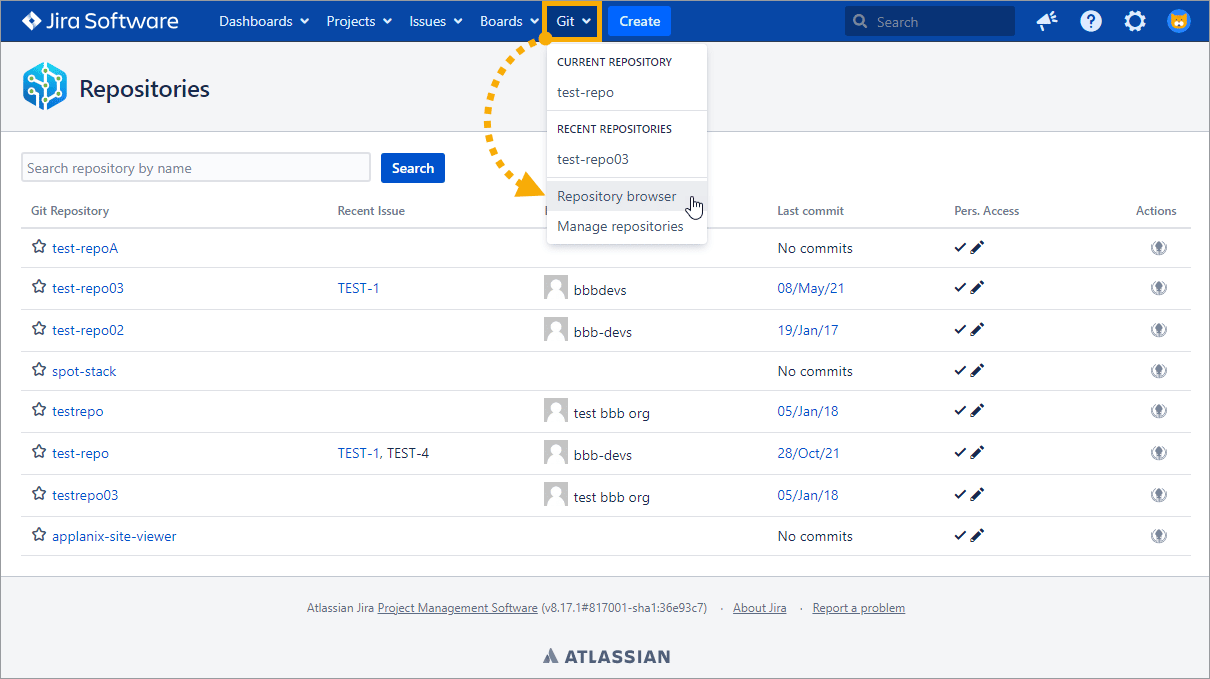Expand the Dashboards dropdown menu

[264, 21]
